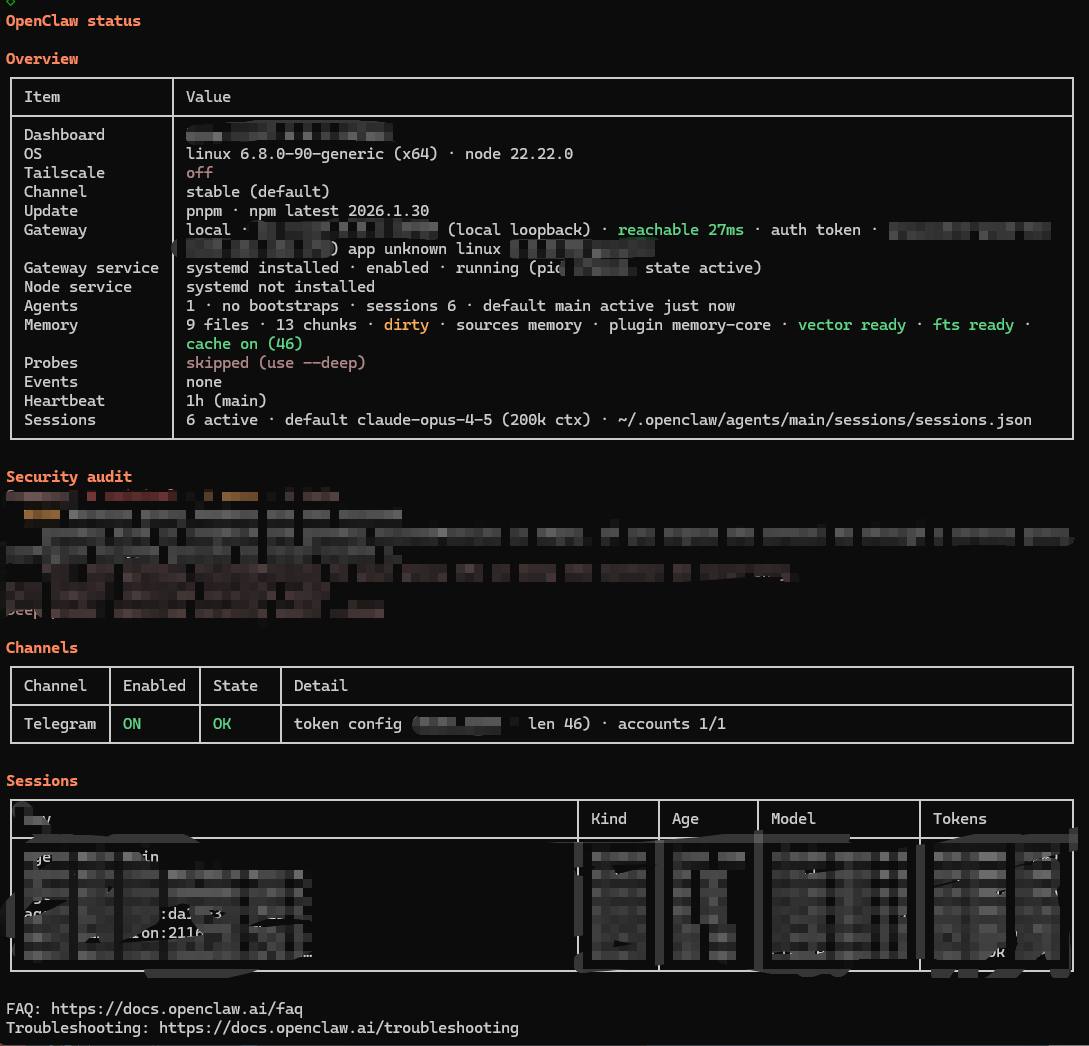Toggle Tailscale from off to on
This screenshot has width=1089, height=1046.
pyautogui.click(x=198, y=172)
